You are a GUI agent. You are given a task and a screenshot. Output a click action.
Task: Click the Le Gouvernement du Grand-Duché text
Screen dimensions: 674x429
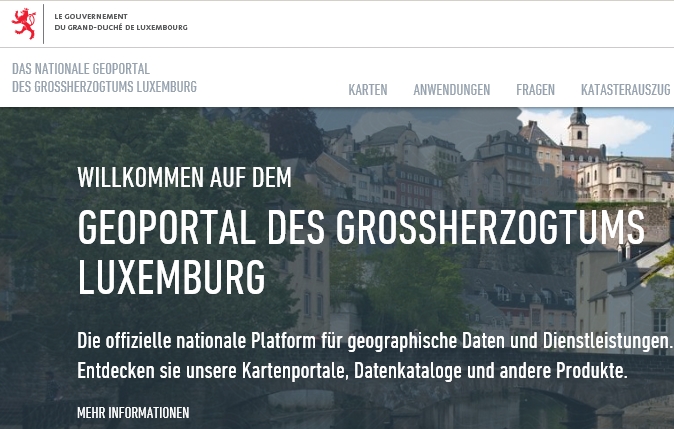pyautogui.click(x=120, y=22)
